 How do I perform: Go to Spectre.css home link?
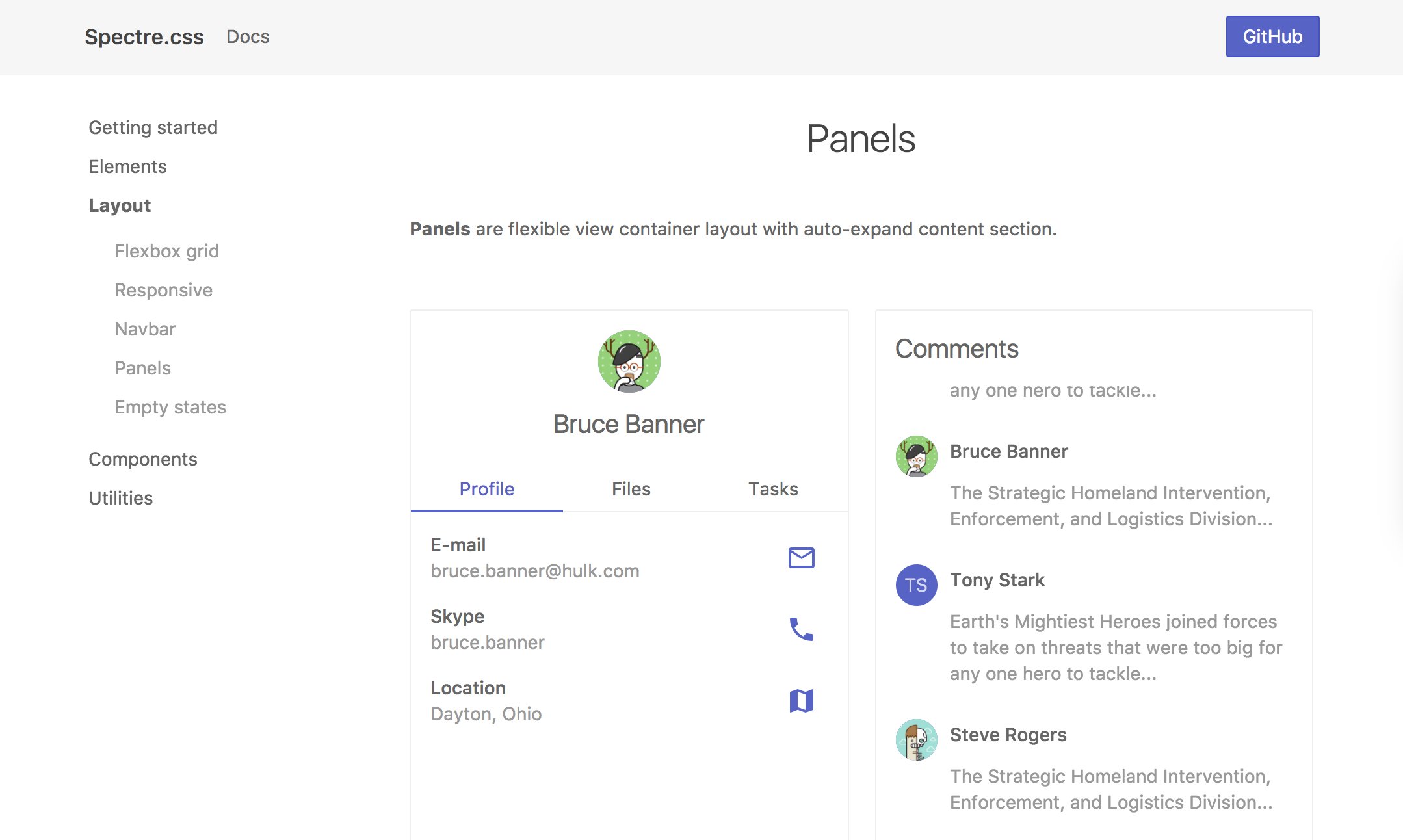(144, 37)
